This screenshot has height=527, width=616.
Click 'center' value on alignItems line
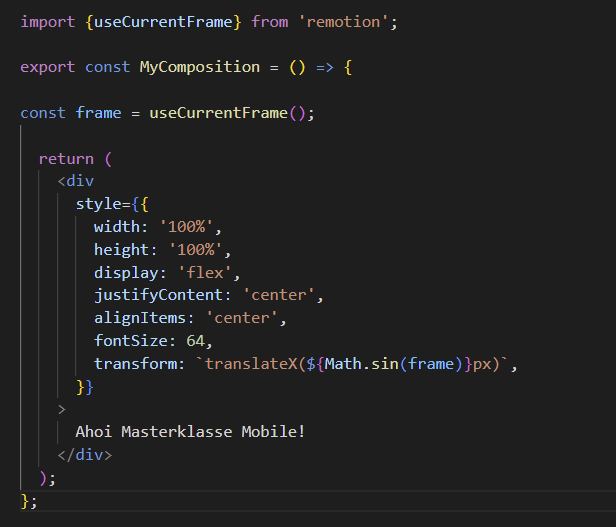pyautogui.click(x=242, y=318)
